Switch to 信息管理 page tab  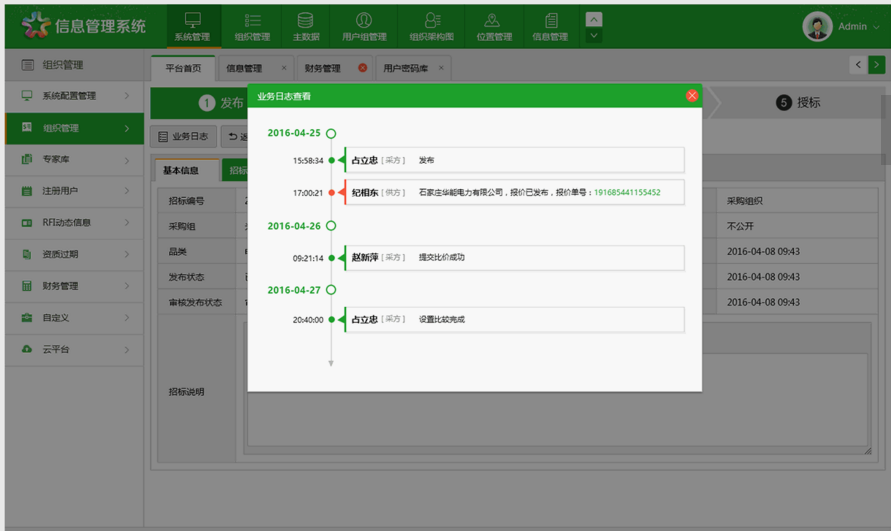[x=244, y=68]
